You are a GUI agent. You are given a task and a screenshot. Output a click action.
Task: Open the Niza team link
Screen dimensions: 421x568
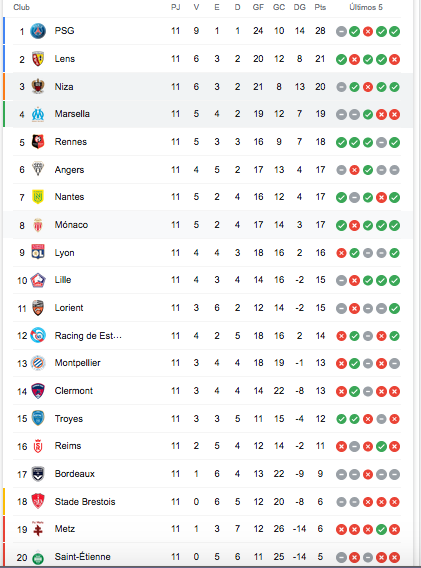click(x=64, y=87)
